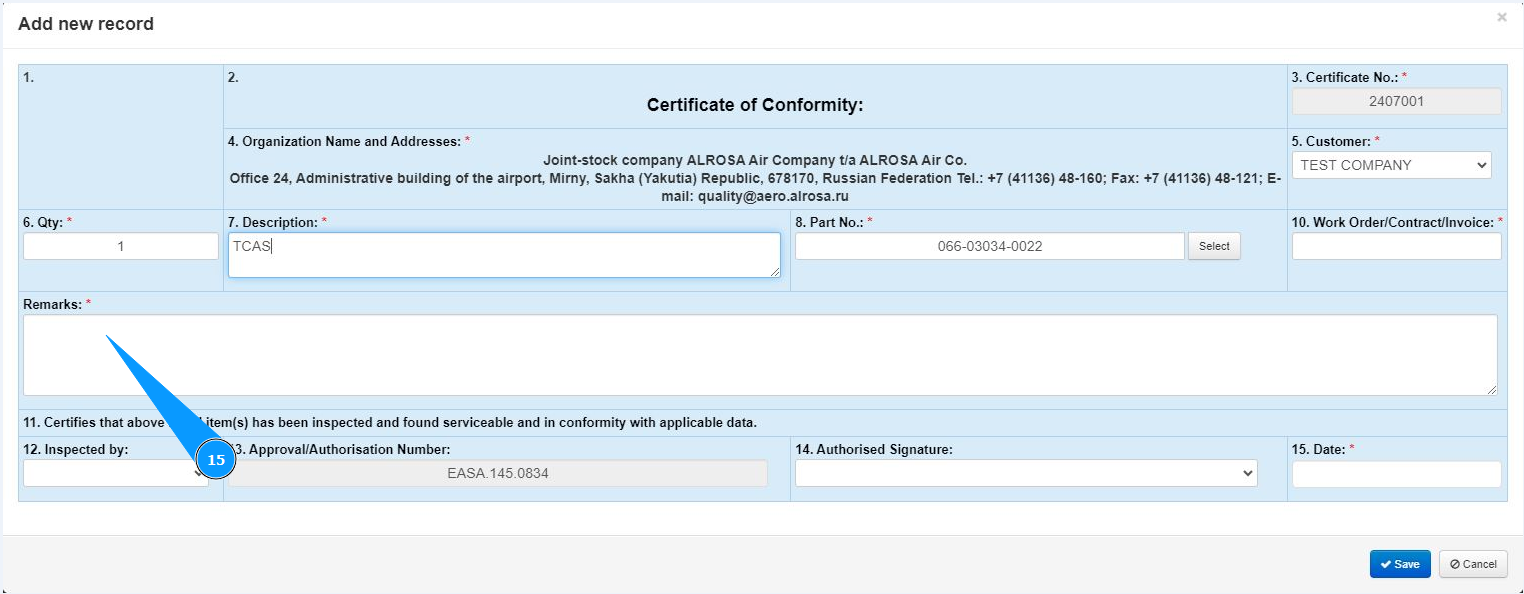Click the Certificate of Conformity heading

point(755,105)
